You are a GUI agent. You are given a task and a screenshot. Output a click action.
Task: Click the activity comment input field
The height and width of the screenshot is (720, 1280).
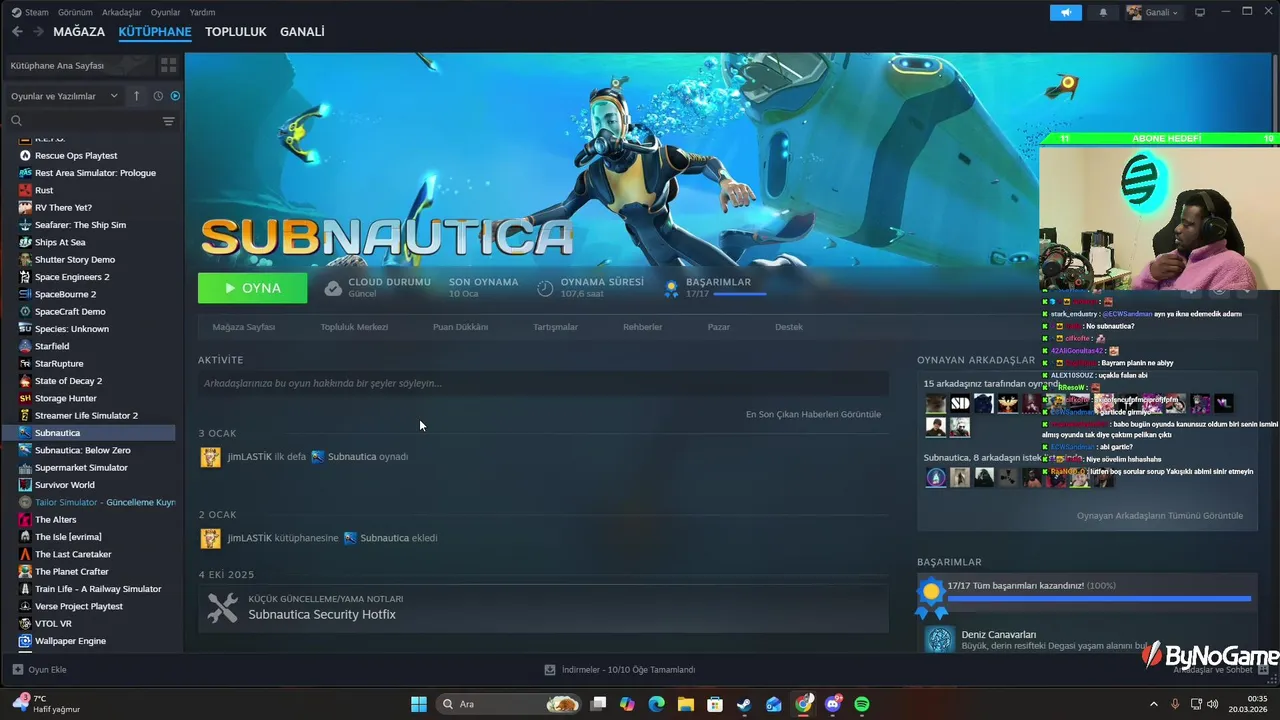(543, 383)
